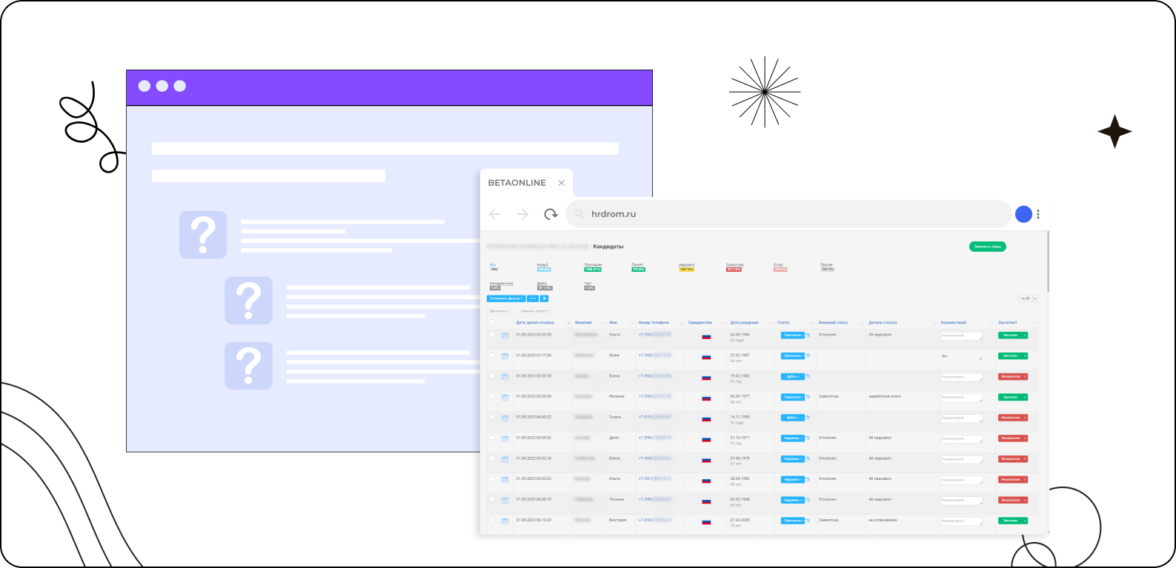
Task: Tick checkbox for Юлия row
Action: (x=492, y=355)
